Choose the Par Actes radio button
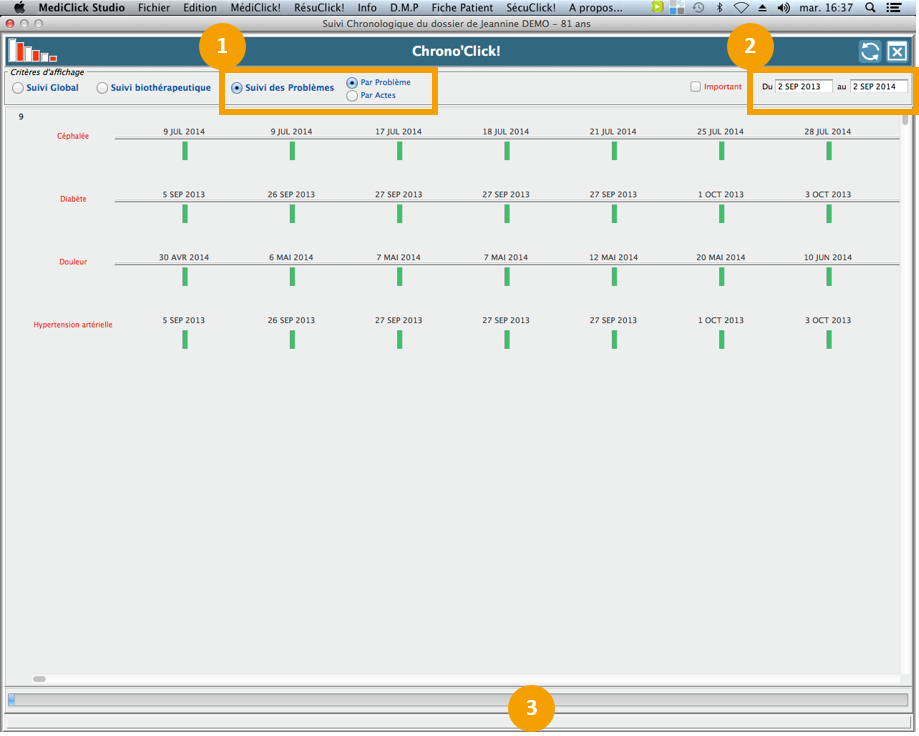The image size is (919, 736). coord(352,96)
